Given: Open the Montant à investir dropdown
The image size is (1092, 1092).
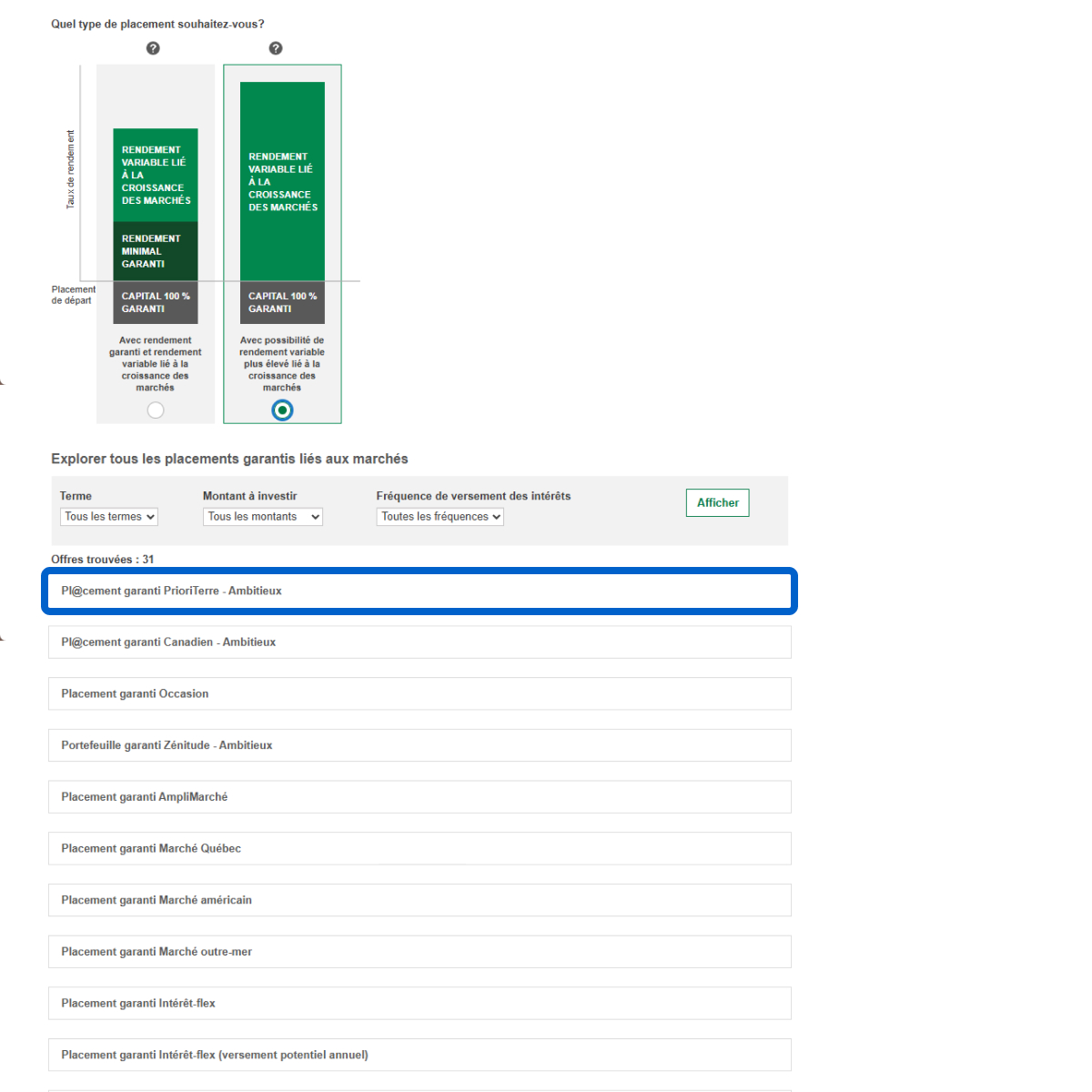Looking at the screenshot, I should 262,517.
